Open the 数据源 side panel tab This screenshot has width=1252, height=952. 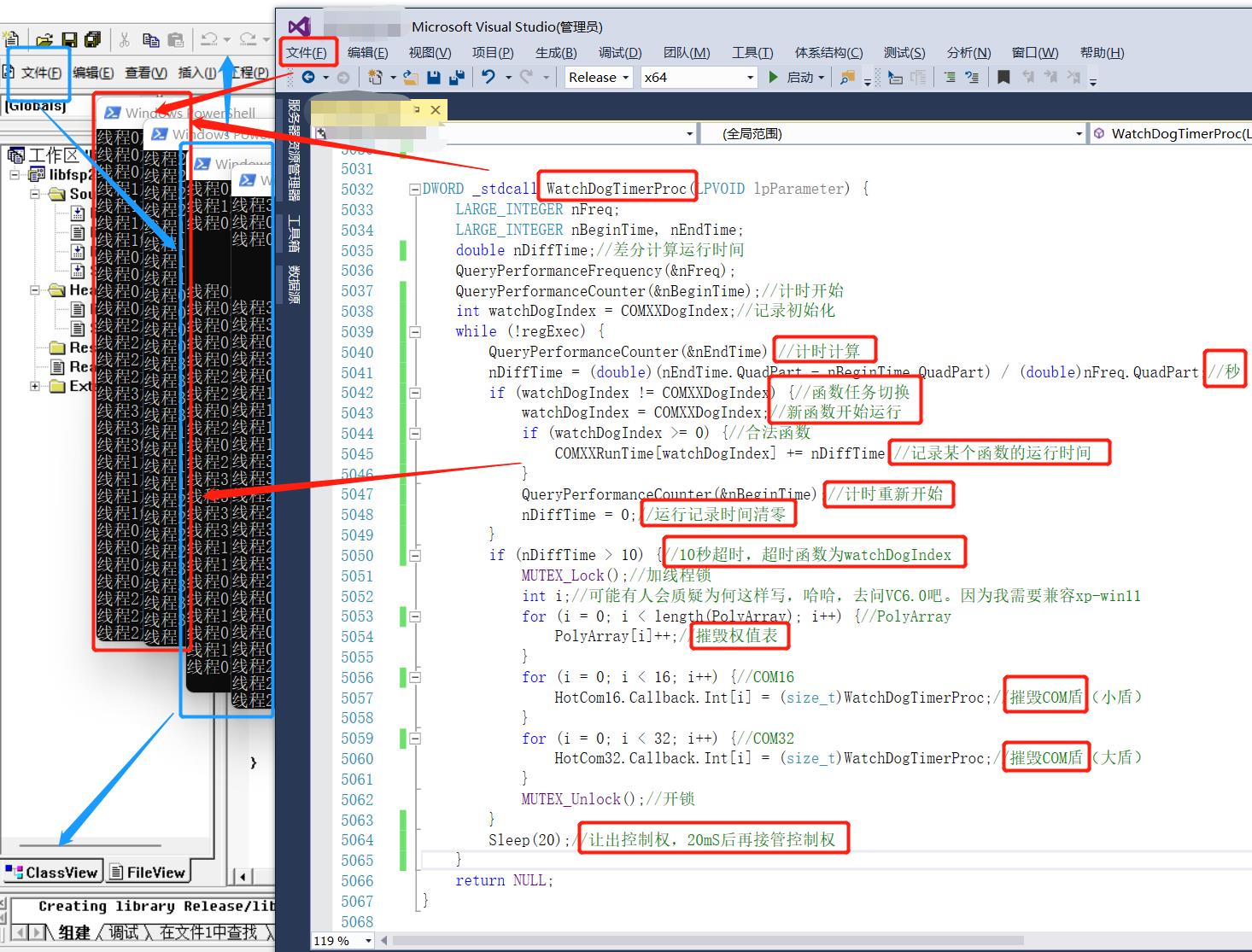coord(294,285)
